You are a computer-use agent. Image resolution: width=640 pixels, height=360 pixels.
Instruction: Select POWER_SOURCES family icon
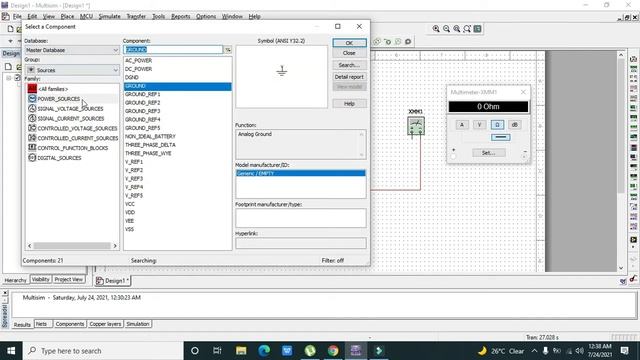coord(32,99)
